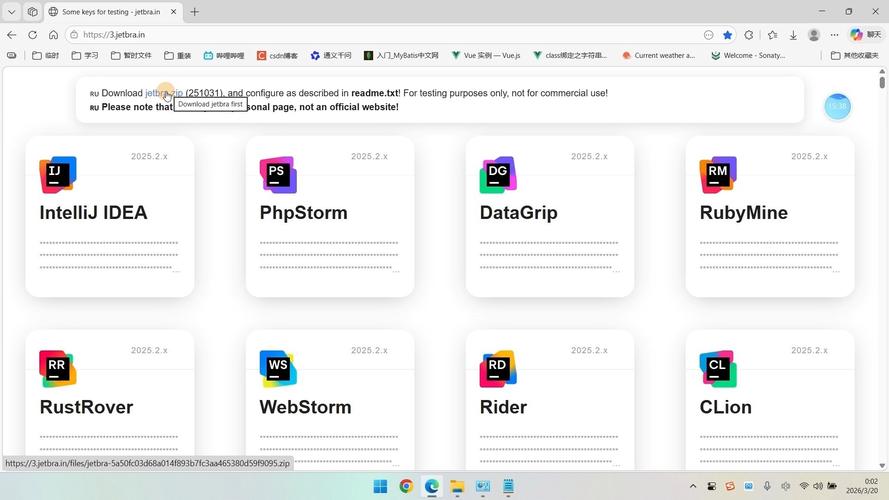889x500 pixels.
Task: Open a new browser tab
Action: click(194, 11)
